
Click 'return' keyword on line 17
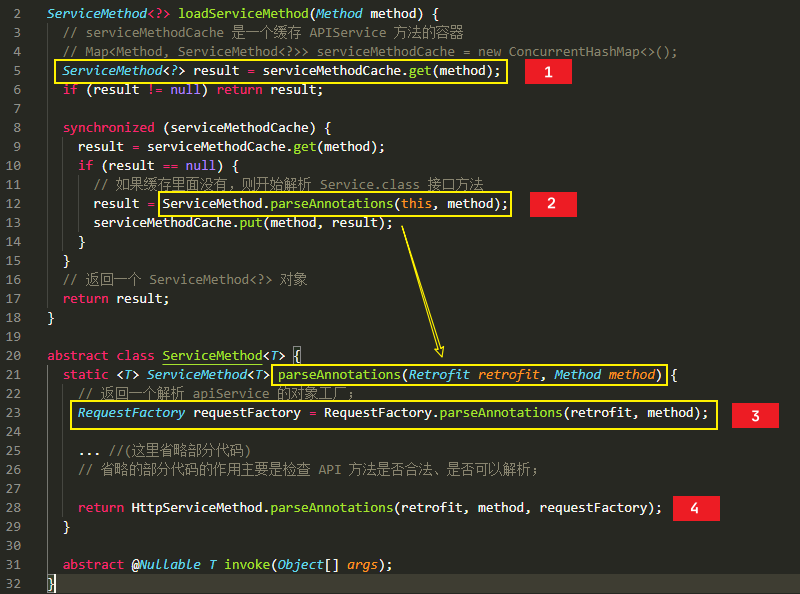pyautogui.click(x=86, y=299)
